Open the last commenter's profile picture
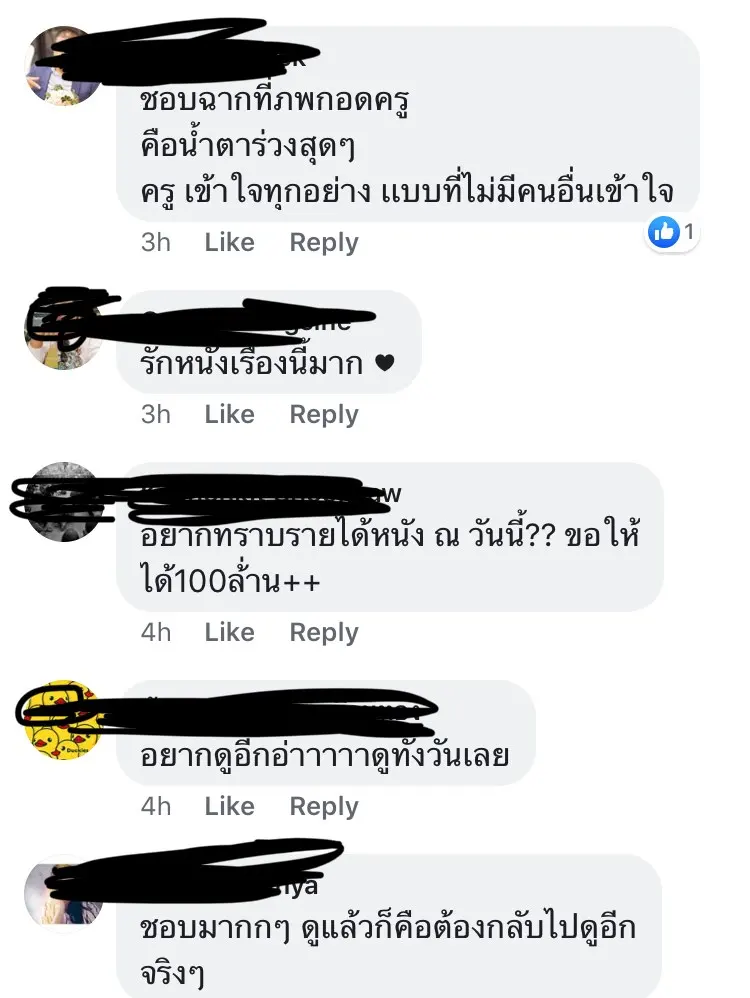This screenshot has width=750, height=998. pos(63,894)
